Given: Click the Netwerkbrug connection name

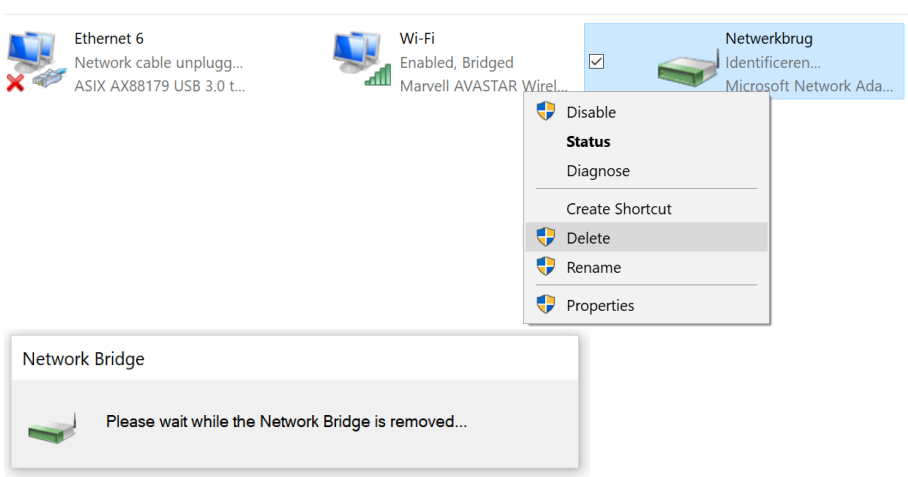Looking at the screenshot, I should click(769, 39).
